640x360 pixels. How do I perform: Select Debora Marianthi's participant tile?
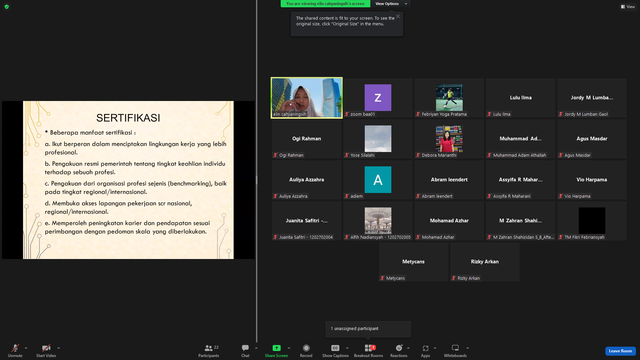click(x=449, y=139)
